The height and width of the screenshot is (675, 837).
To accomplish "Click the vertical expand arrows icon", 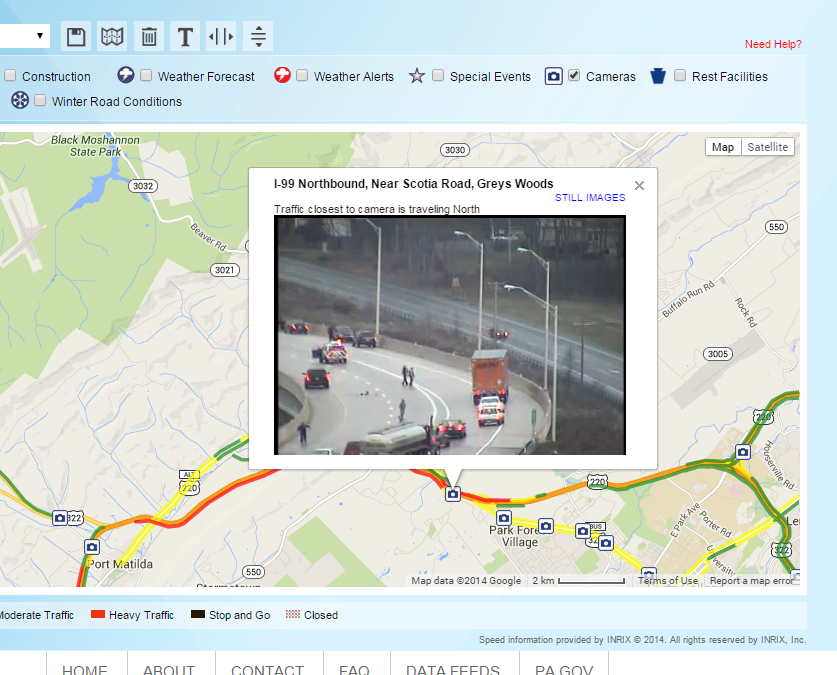I will (x=258, y=36).
